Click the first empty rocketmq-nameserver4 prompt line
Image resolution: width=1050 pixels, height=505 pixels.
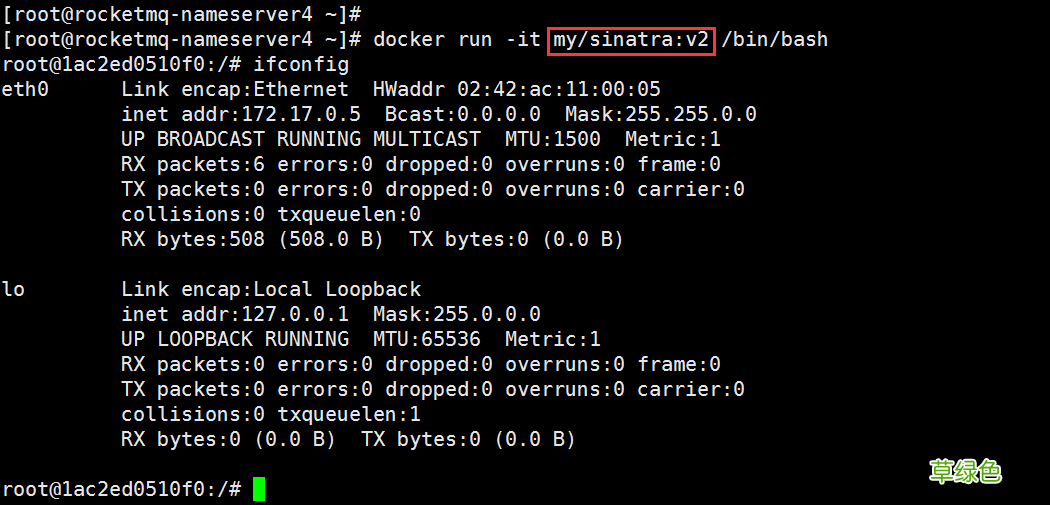[181, 15]
